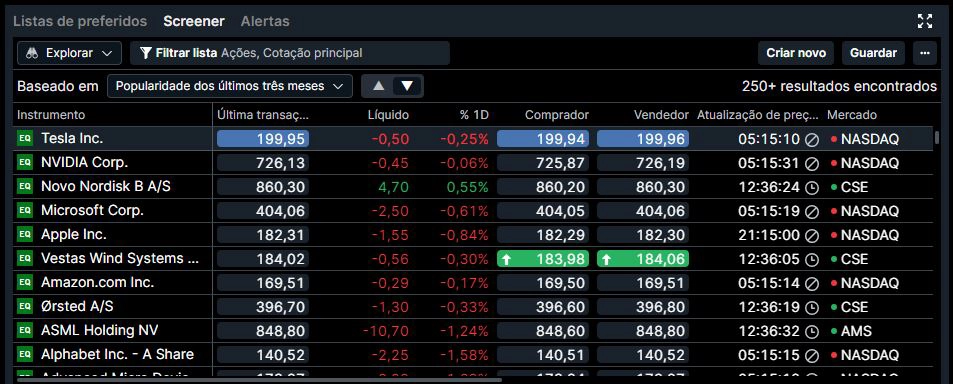Click ASML net change -10,70

[x=386, y=332]
